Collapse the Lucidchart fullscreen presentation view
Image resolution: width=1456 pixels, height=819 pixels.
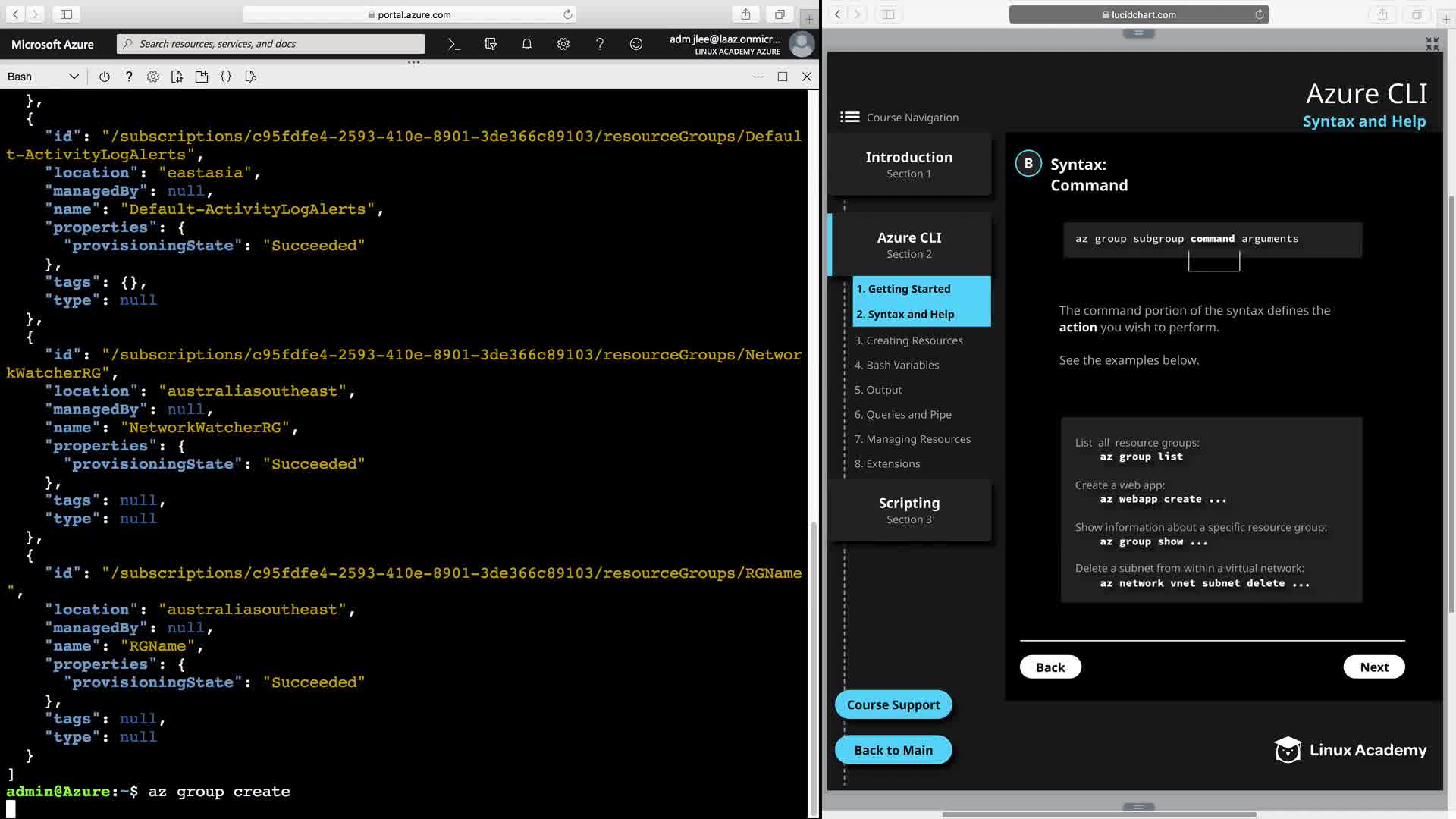click(x=1432, y=45)
